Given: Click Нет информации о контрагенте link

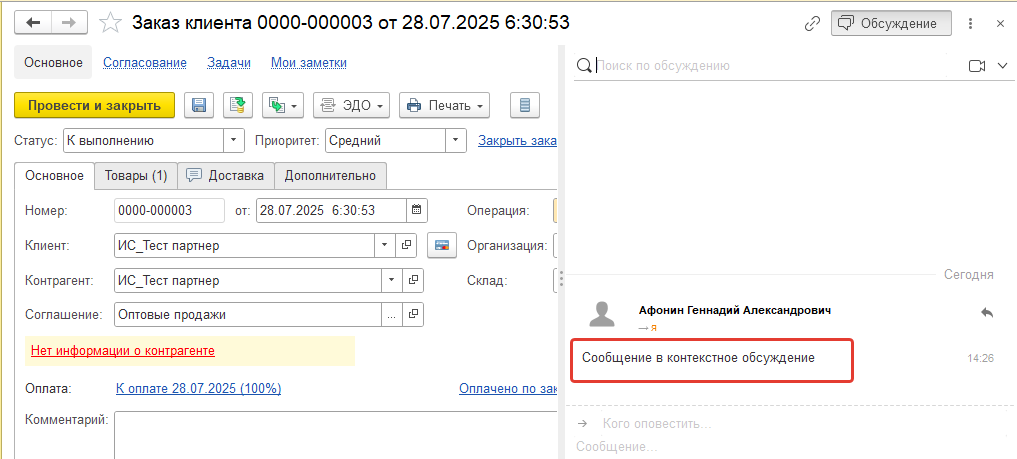Looking at the screenshot, I should [x=123, y=351].
